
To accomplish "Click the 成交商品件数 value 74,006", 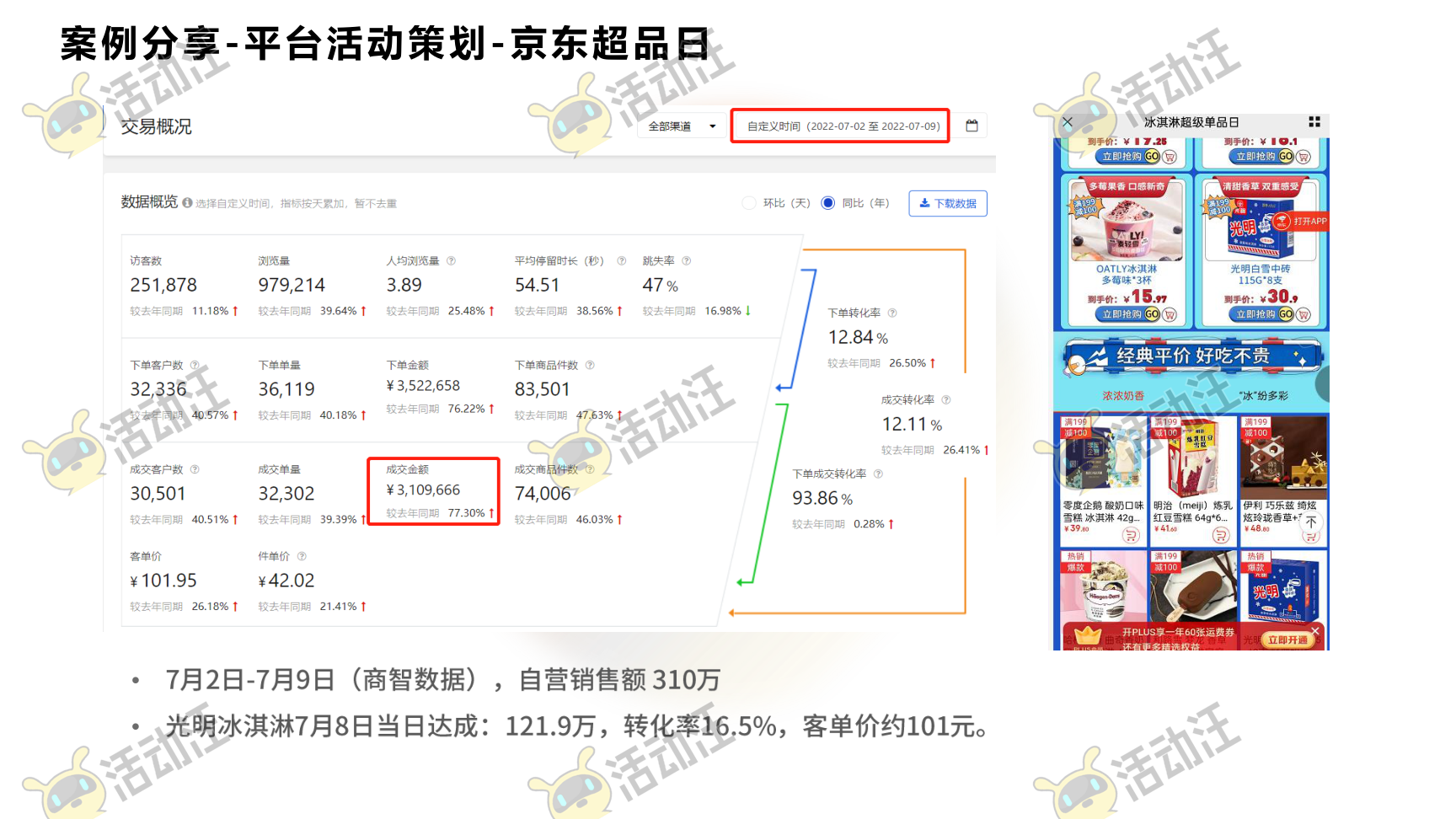I will click(543, 494).
